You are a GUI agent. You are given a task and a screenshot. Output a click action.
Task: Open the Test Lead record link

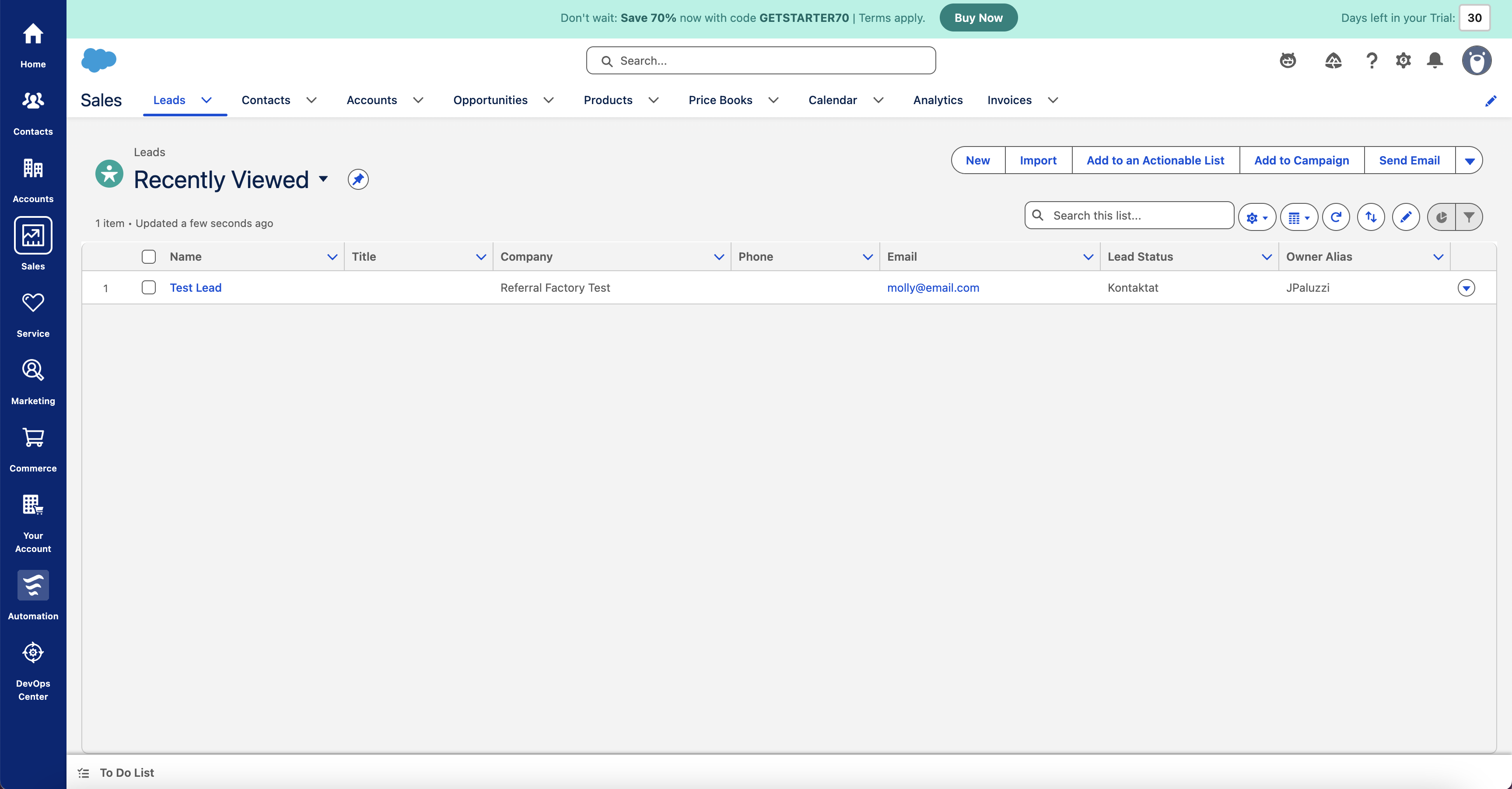coord(196,288)
